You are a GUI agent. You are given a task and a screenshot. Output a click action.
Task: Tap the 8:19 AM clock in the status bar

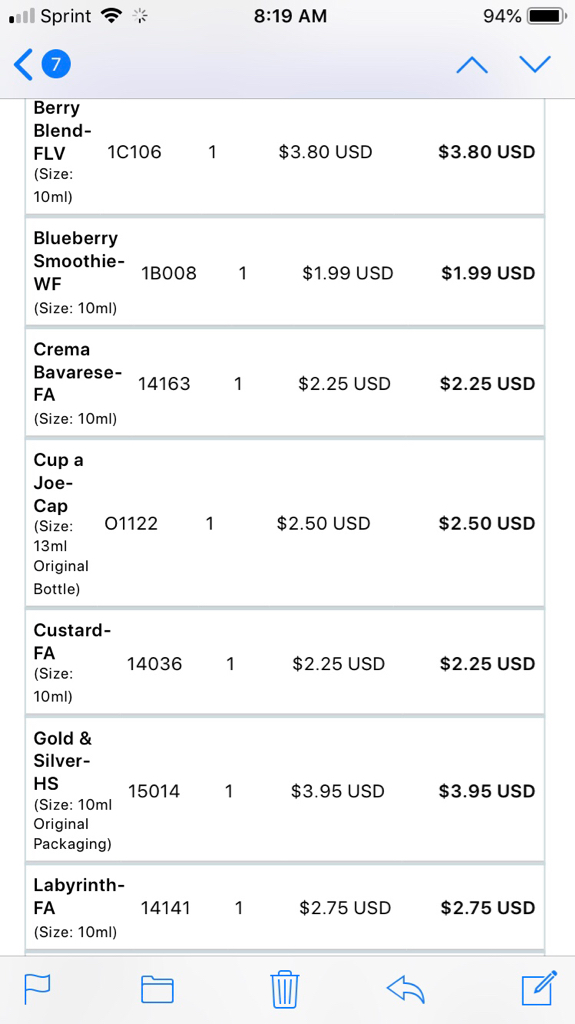(x=290, y=16)
